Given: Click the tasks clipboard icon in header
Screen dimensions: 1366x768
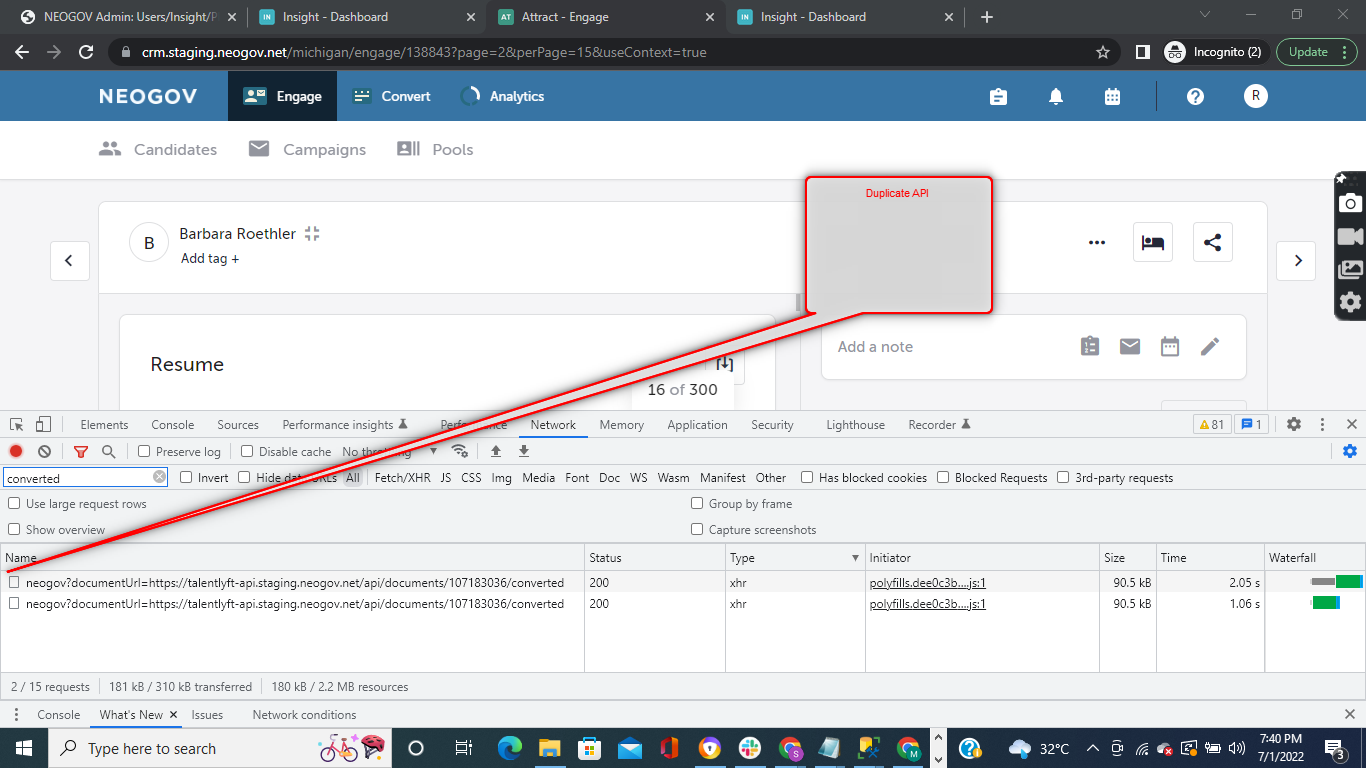Looking at the screenshot, I should tap(998, 96).
